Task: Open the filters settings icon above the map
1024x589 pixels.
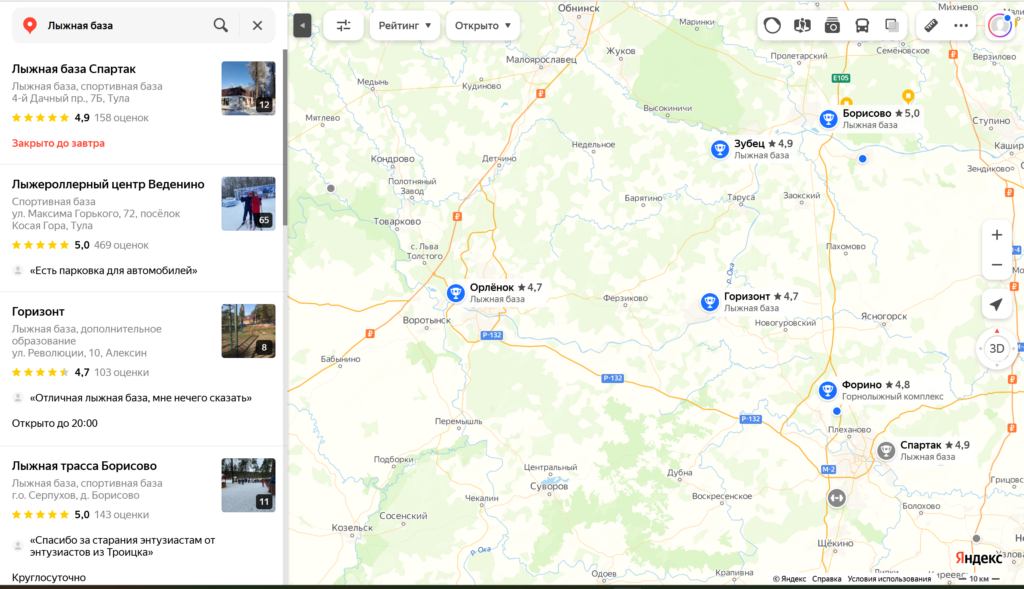Action: (x=344, y=25)
